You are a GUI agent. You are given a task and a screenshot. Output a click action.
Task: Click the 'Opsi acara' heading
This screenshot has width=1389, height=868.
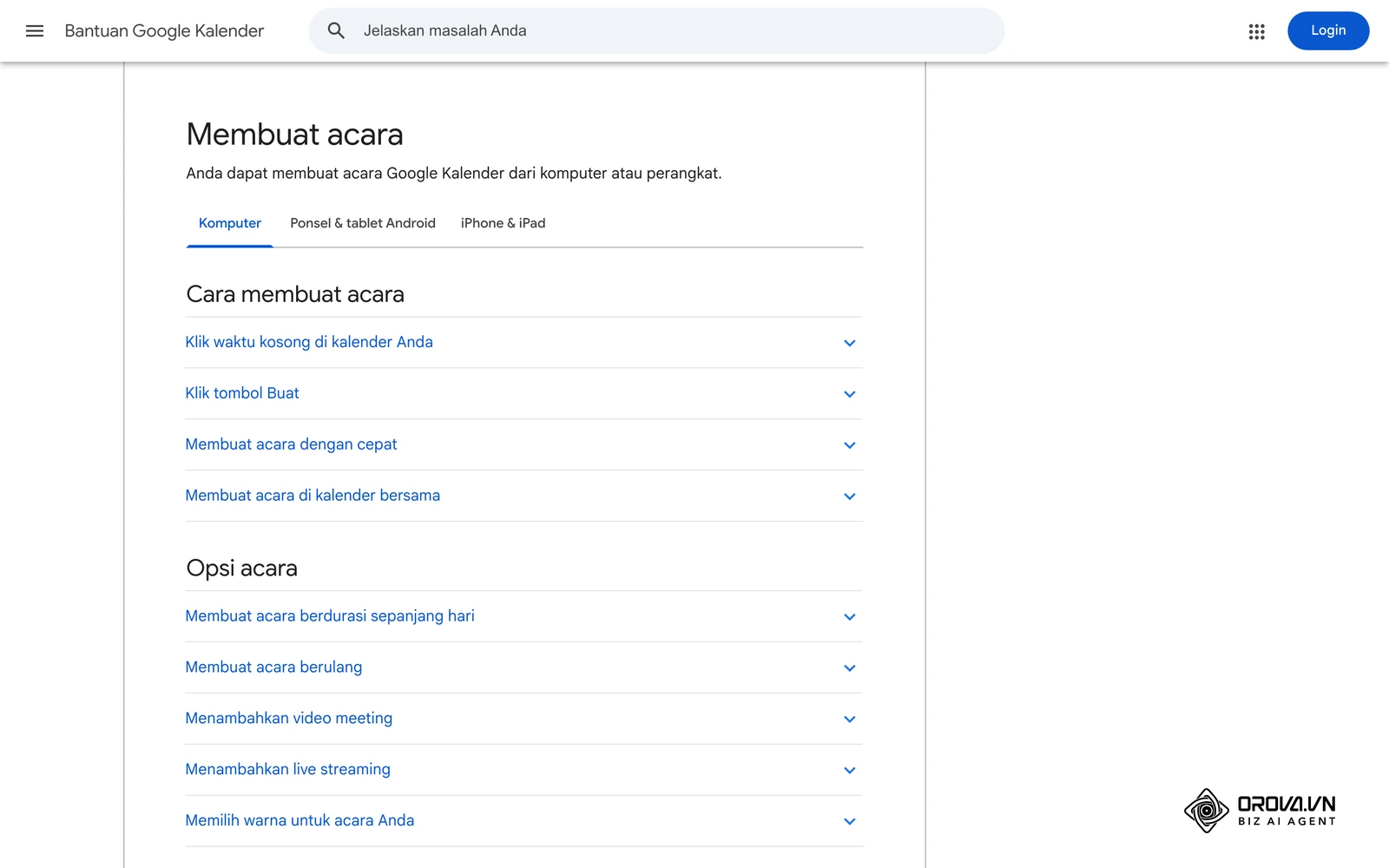coord(242,569)
